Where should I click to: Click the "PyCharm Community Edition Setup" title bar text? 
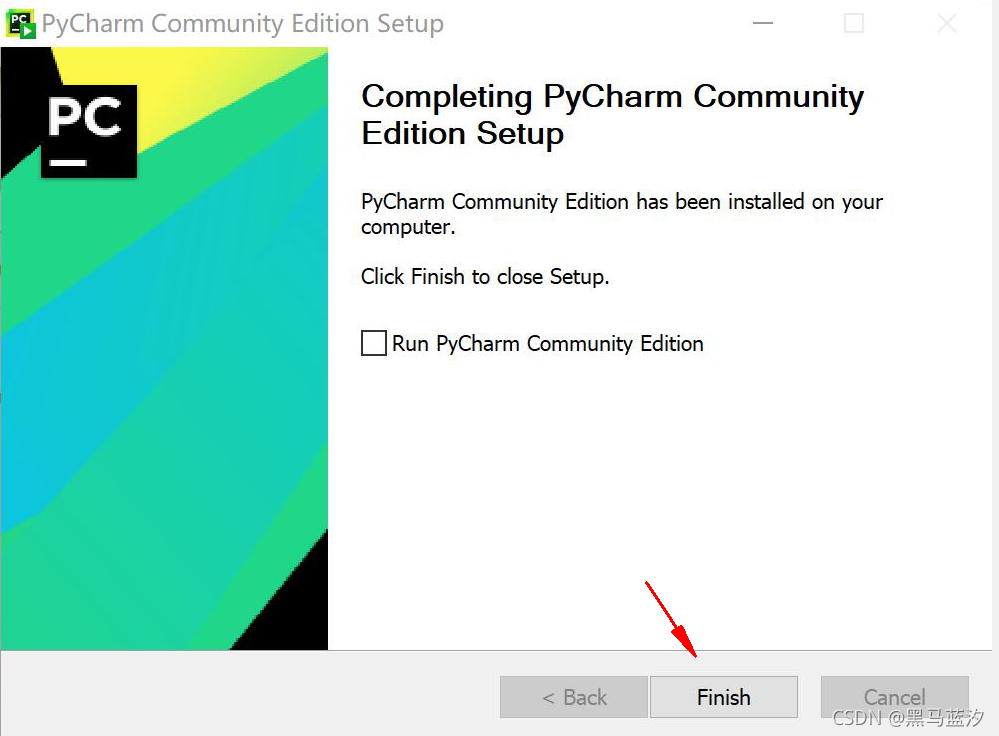243,24
